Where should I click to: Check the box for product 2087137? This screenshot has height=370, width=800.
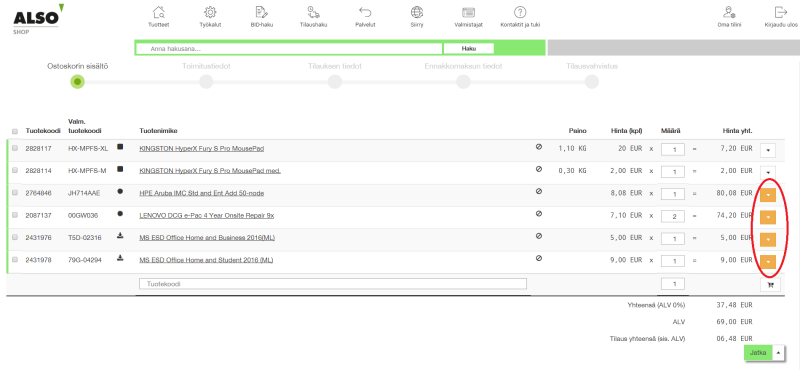pyautogui.click(x=15, y=215)
